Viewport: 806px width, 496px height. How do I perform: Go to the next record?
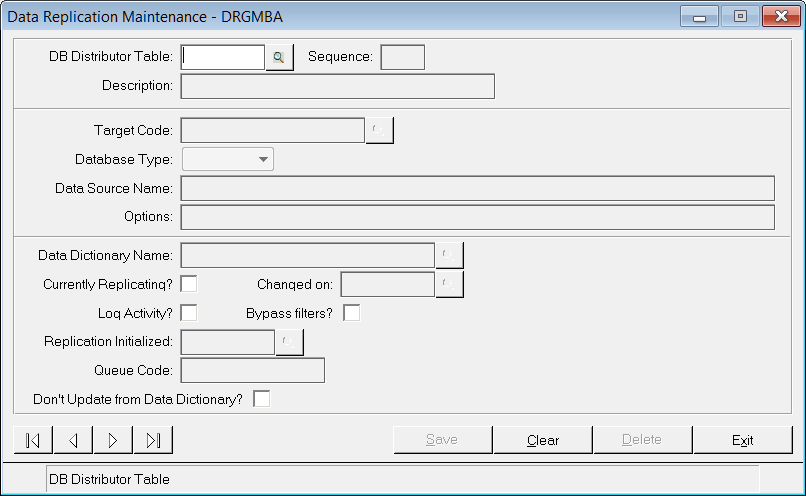(x=113, y=440)
